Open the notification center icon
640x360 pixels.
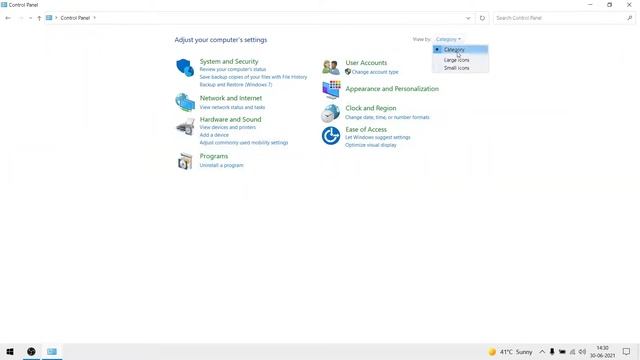[x=627, y=351]
